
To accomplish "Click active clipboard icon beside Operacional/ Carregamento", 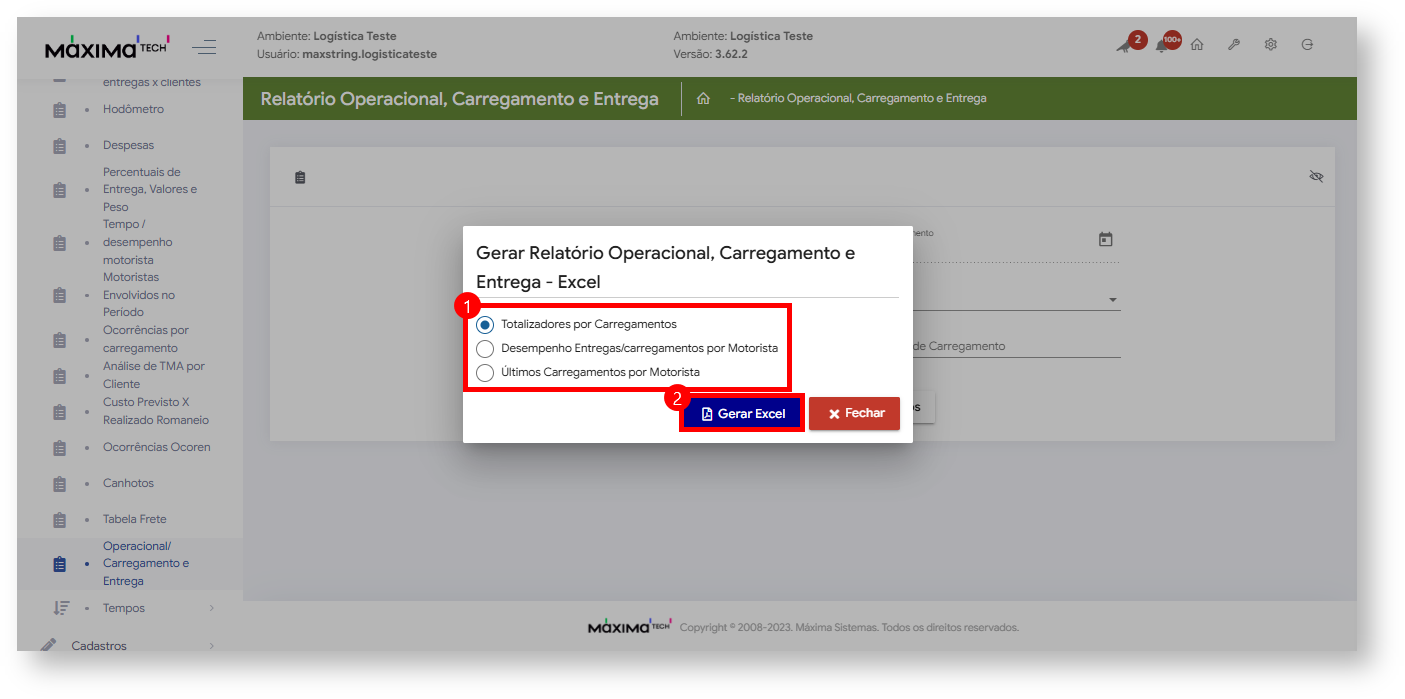I will (x=59, y=564).
